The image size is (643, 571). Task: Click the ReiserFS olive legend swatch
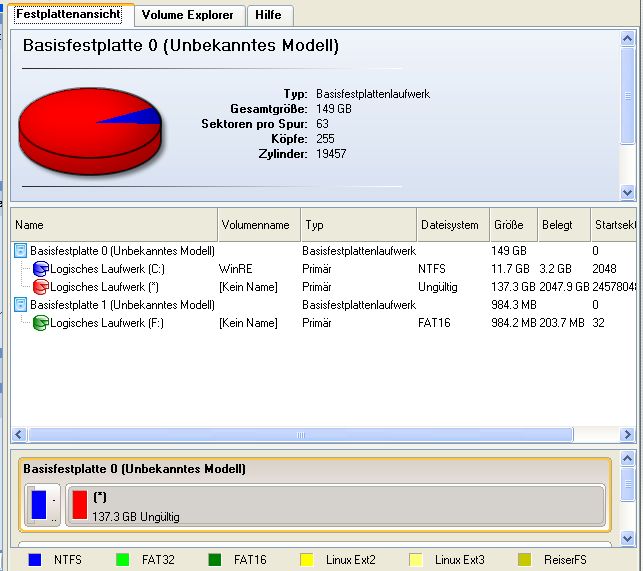[x=524, y=560]
